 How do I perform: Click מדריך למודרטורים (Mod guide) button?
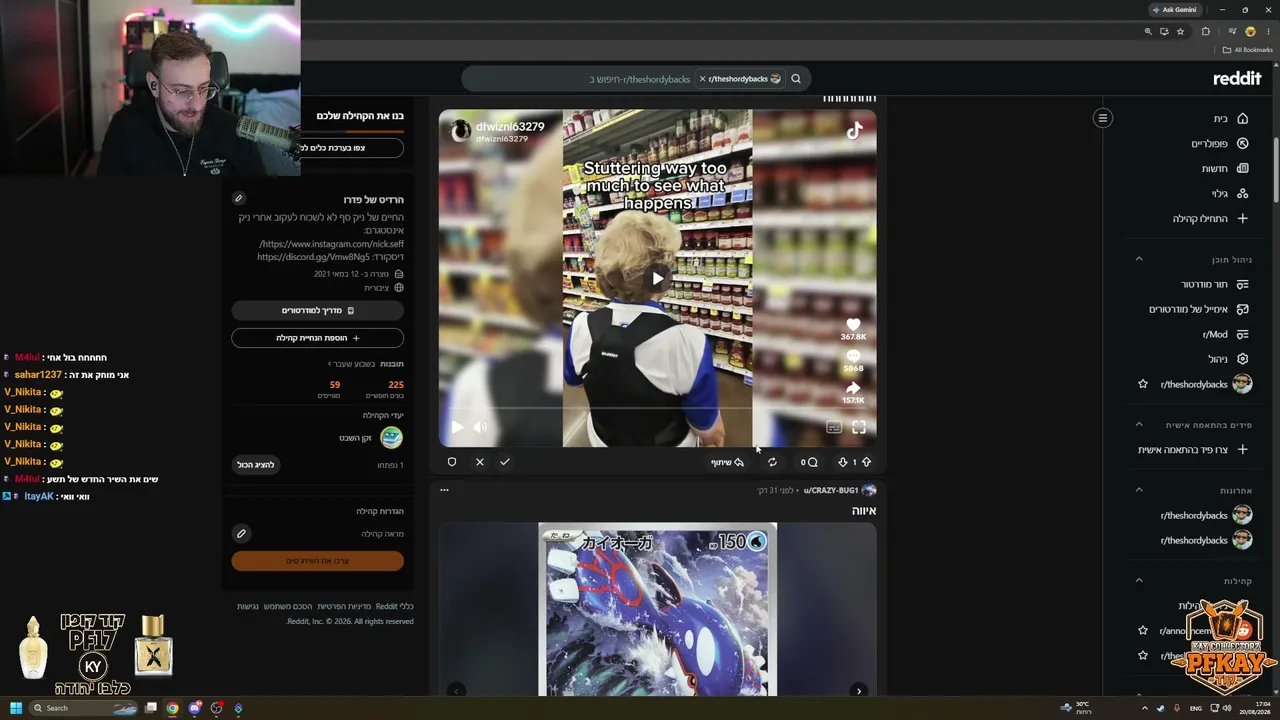point(318,311)
